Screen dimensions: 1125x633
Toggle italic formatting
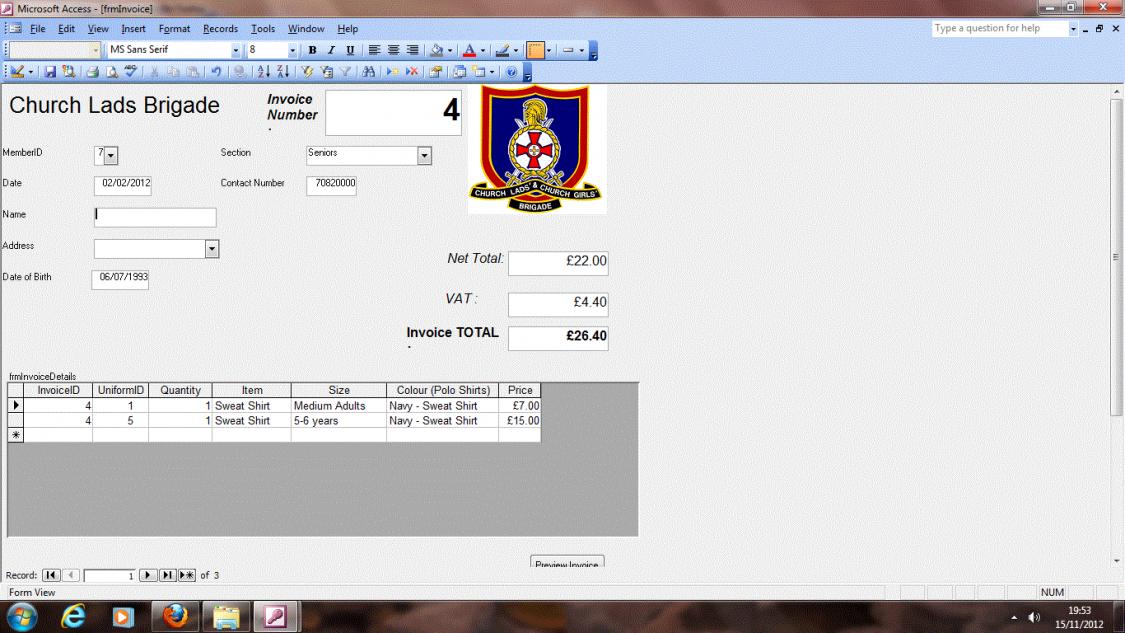click(331, 50)
